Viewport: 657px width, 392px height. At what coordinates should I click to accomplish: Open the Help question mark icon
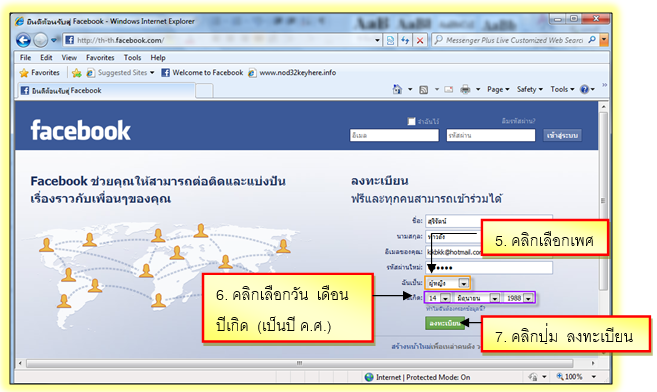pyautogui.click(x=584, y=89)
